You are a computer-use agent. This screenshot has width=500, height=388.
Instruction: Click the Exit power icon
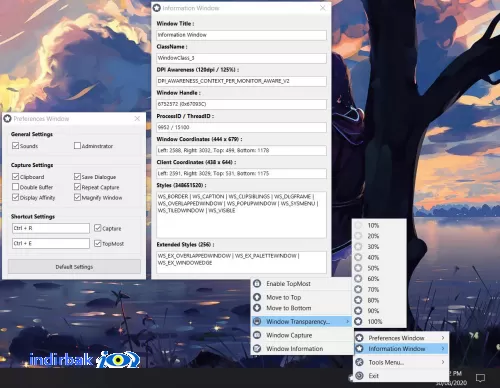point(359,376)
